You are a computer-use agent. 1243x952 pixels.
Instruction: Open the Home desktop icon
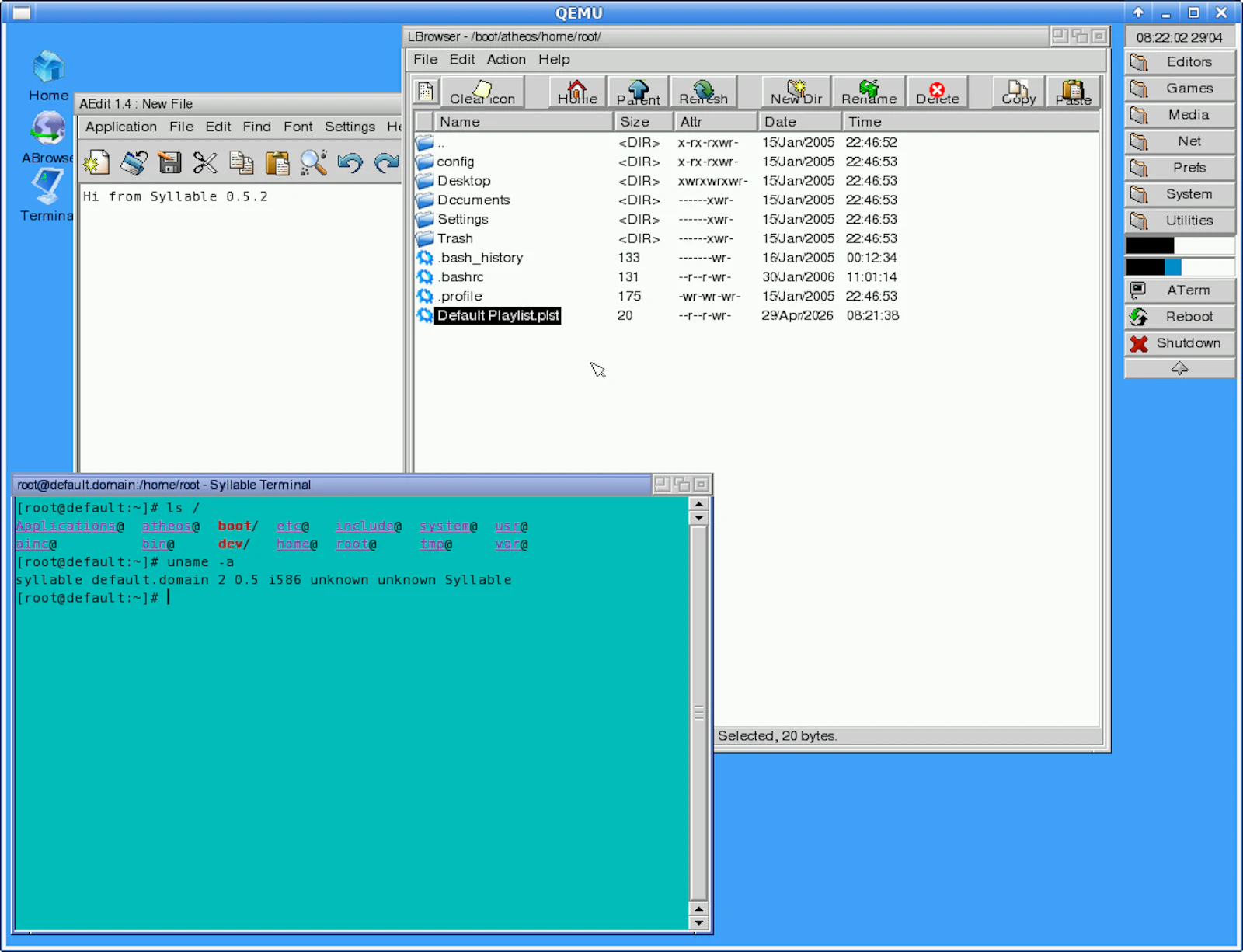[x=48, y=76]
